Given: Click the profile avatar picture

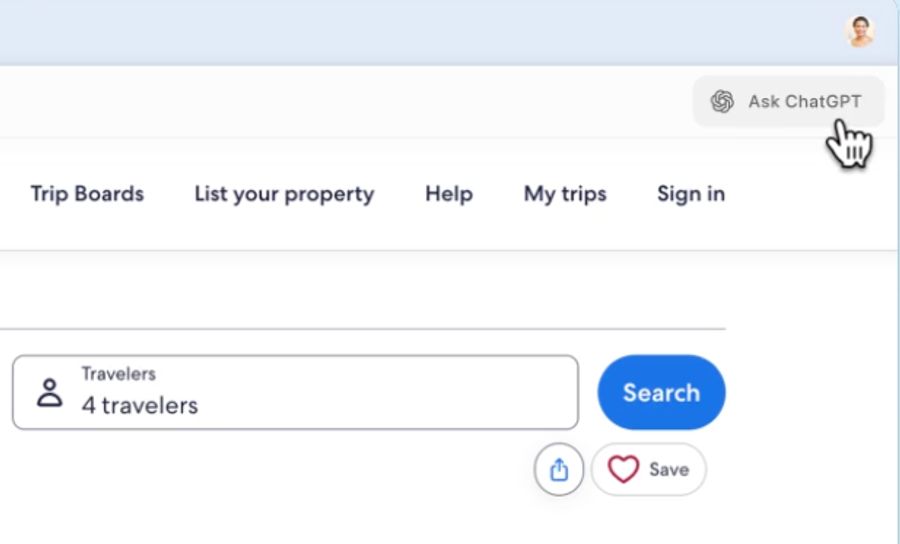Looking at the screenshot, I should [x=860, y=31].
